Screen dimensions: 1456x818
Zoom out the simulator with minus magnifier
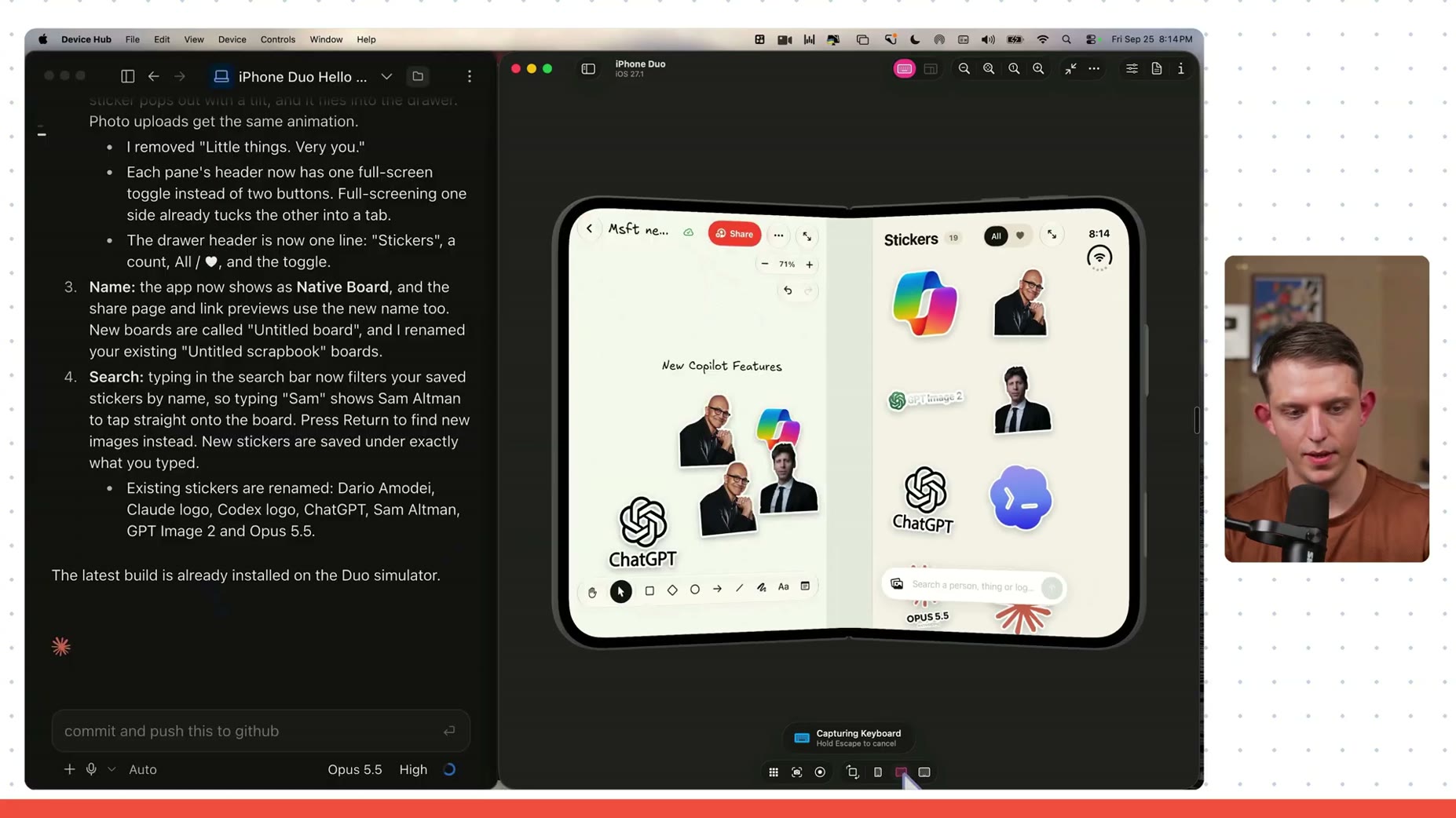click(x=964, y=69)
